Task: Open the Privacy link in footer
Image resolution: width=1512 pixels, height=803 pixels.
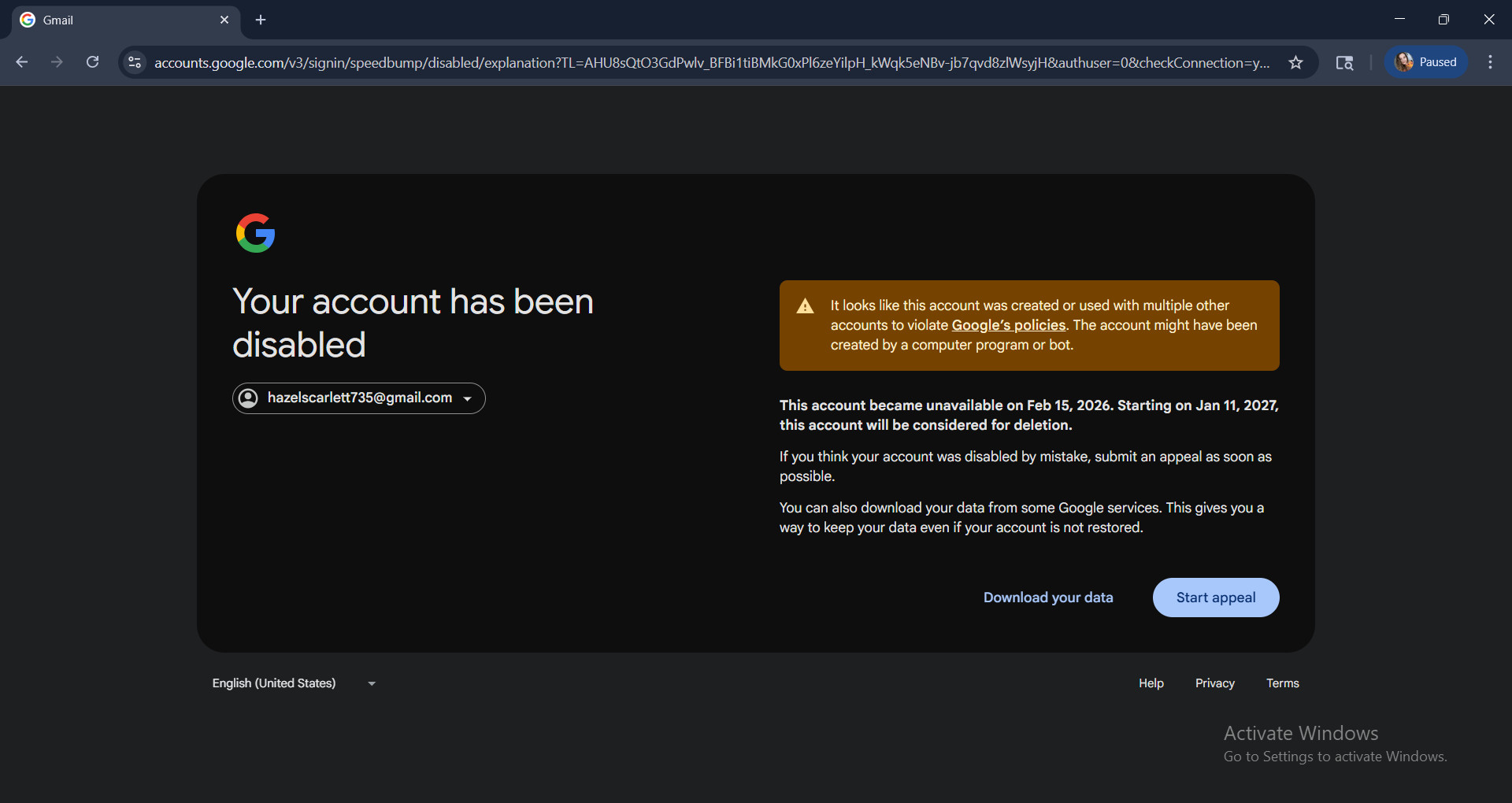Action: point(1214,683)
